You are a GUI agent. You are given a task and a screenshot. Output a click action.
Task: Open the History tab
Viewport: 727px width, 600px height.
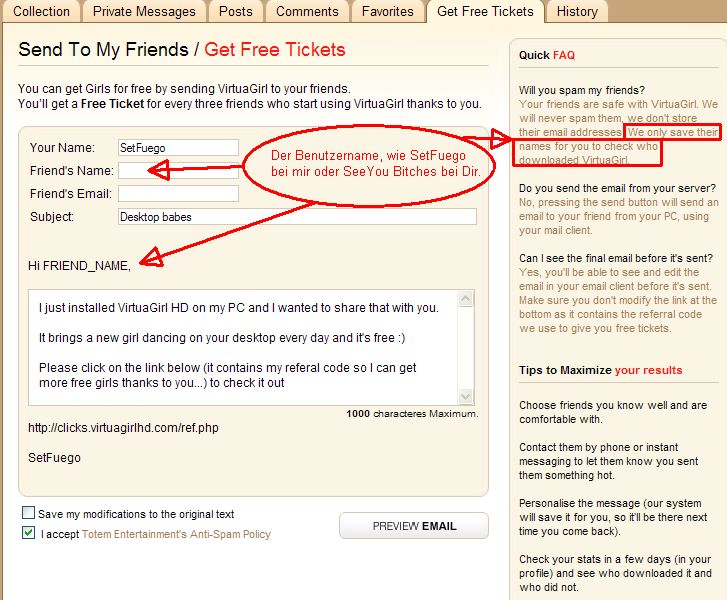(x=577, y=11)
